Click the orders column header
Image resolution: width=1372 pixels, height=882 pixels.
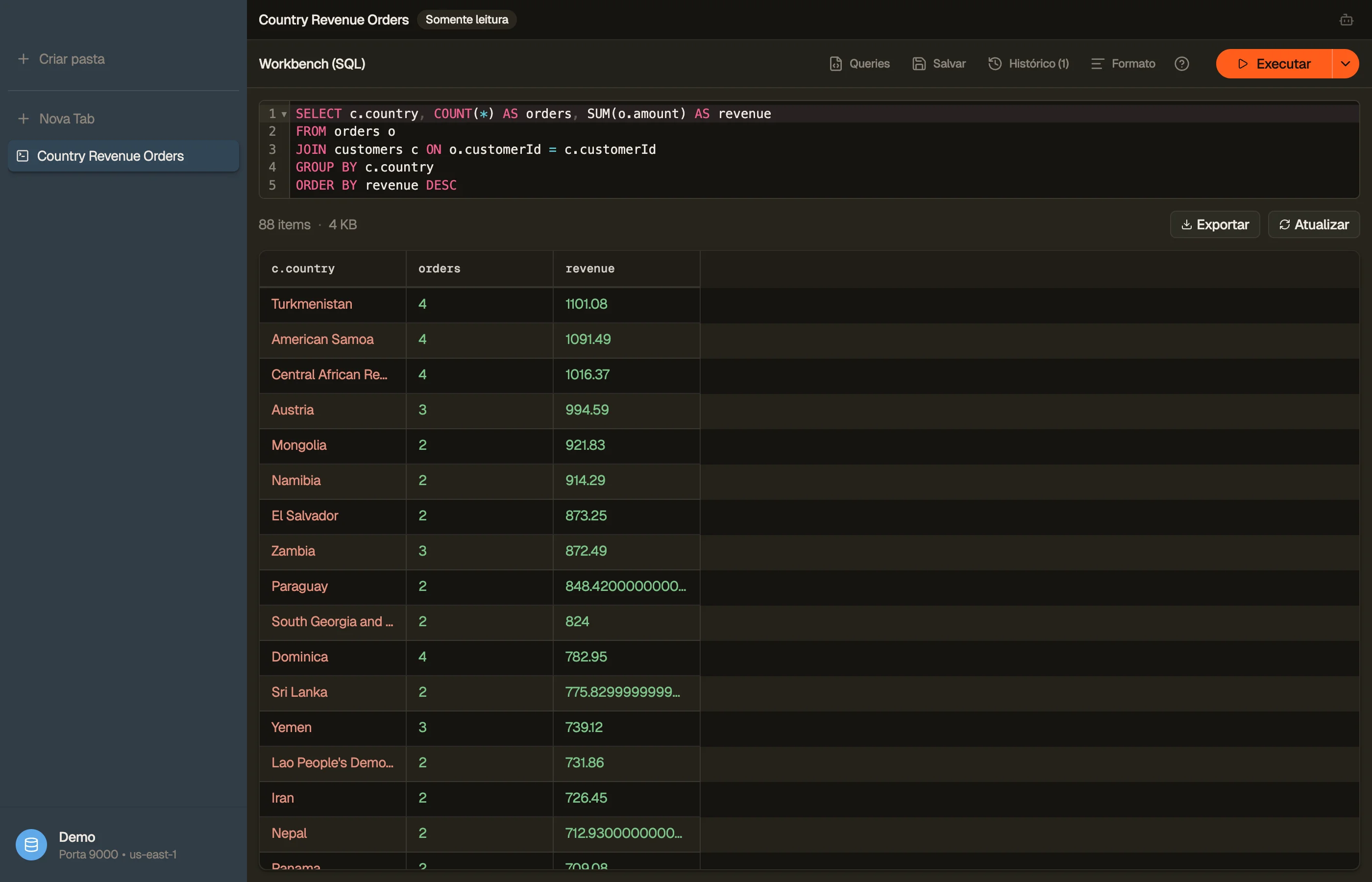479,269
